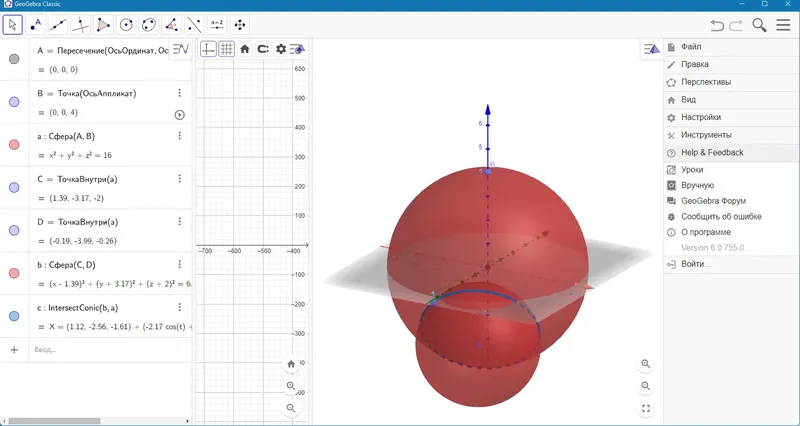Zoom in on the 3D view

646,364
